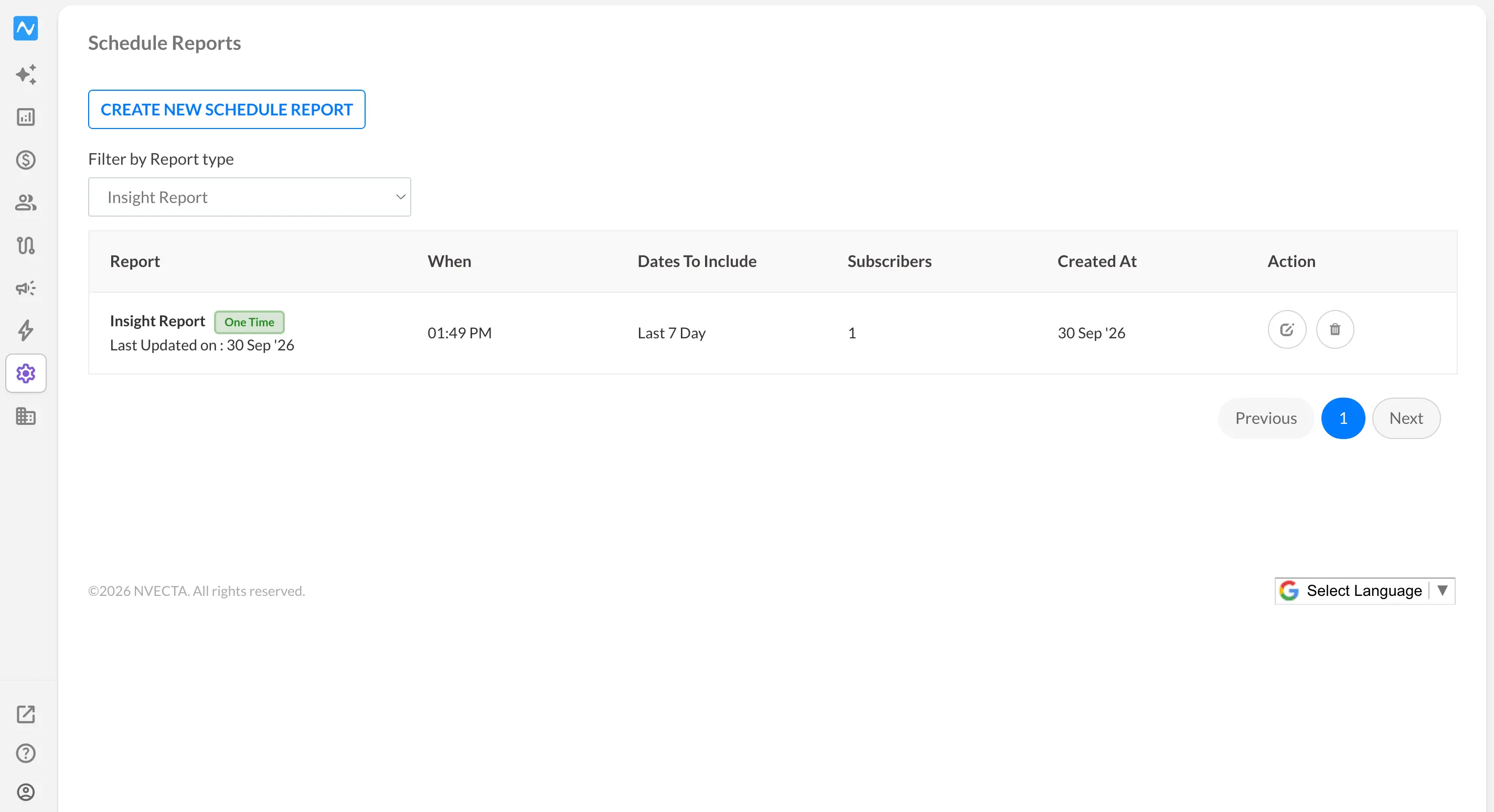Open the purple gear settings sidebar icon
This screenshot has height=812, width=1494.
26,373
